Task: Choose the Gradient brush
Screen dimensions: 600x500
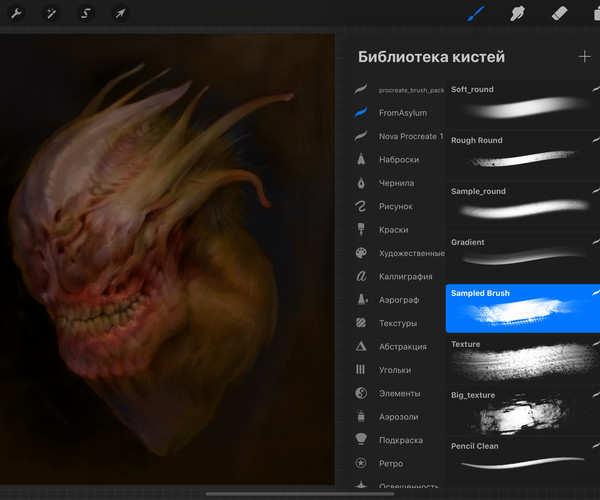Action: [x=523, y=257]
